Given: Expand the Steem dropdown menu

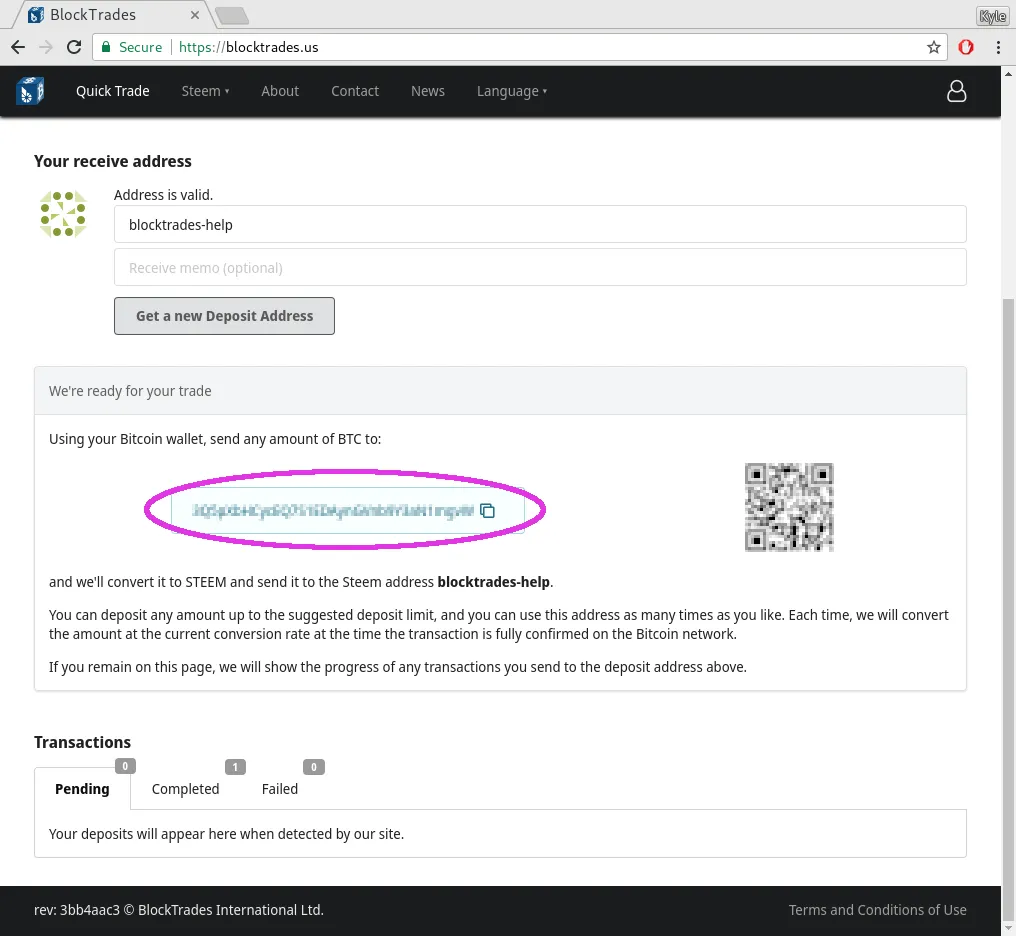Looking at the screenshot, I should pos(205,91).
